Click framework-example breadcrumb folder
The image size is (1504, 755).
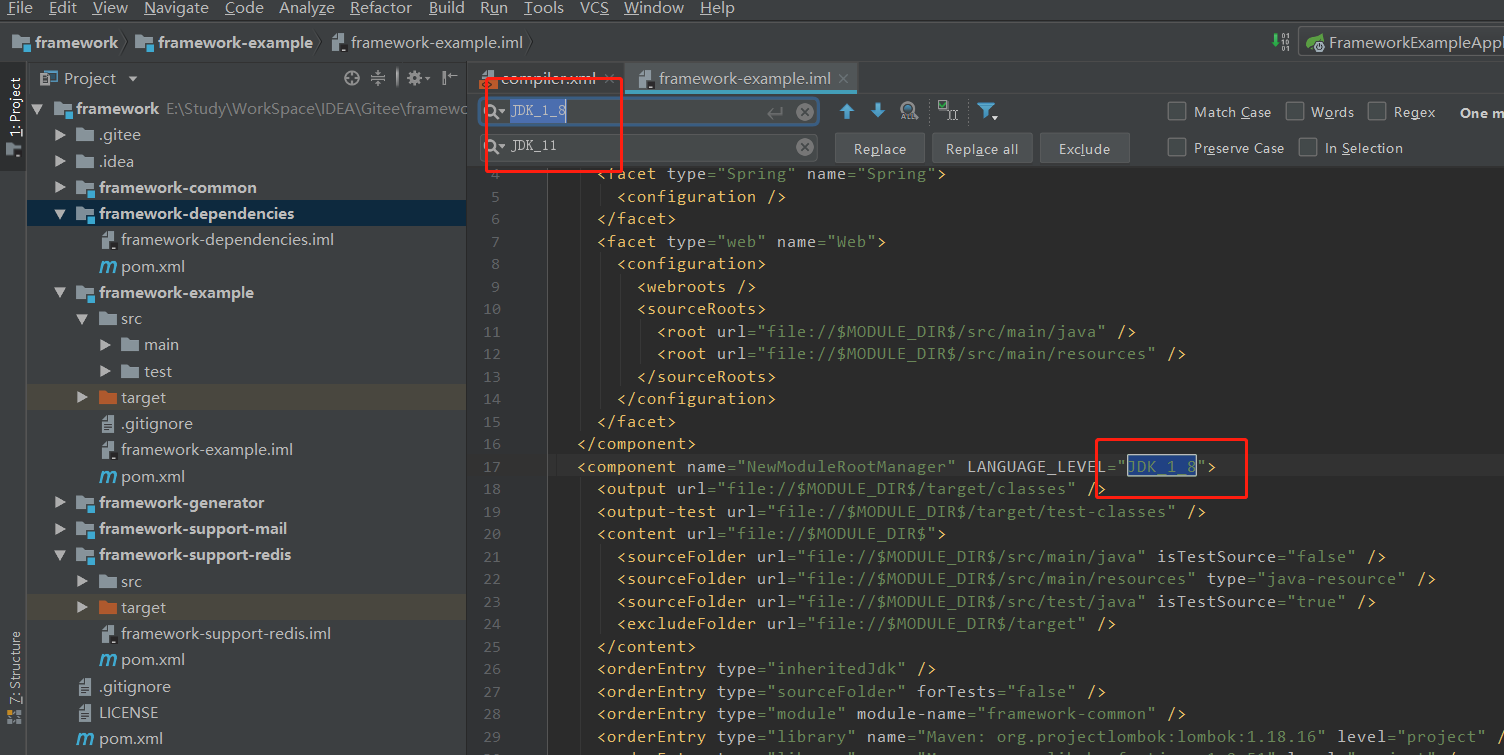click(x=224, y=42)
